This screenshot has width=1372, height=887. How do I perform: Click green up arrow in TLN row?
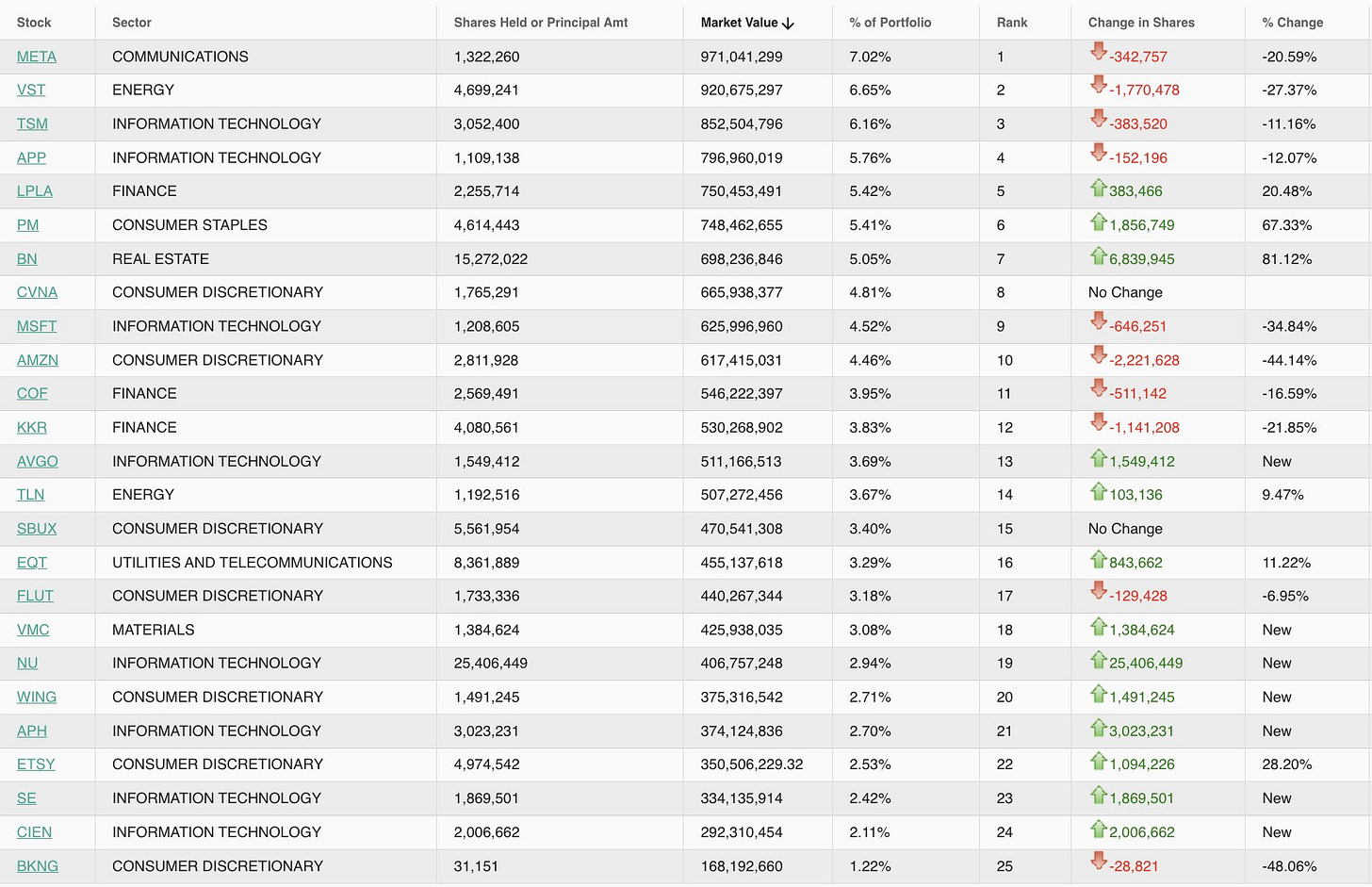[1098, 491]
